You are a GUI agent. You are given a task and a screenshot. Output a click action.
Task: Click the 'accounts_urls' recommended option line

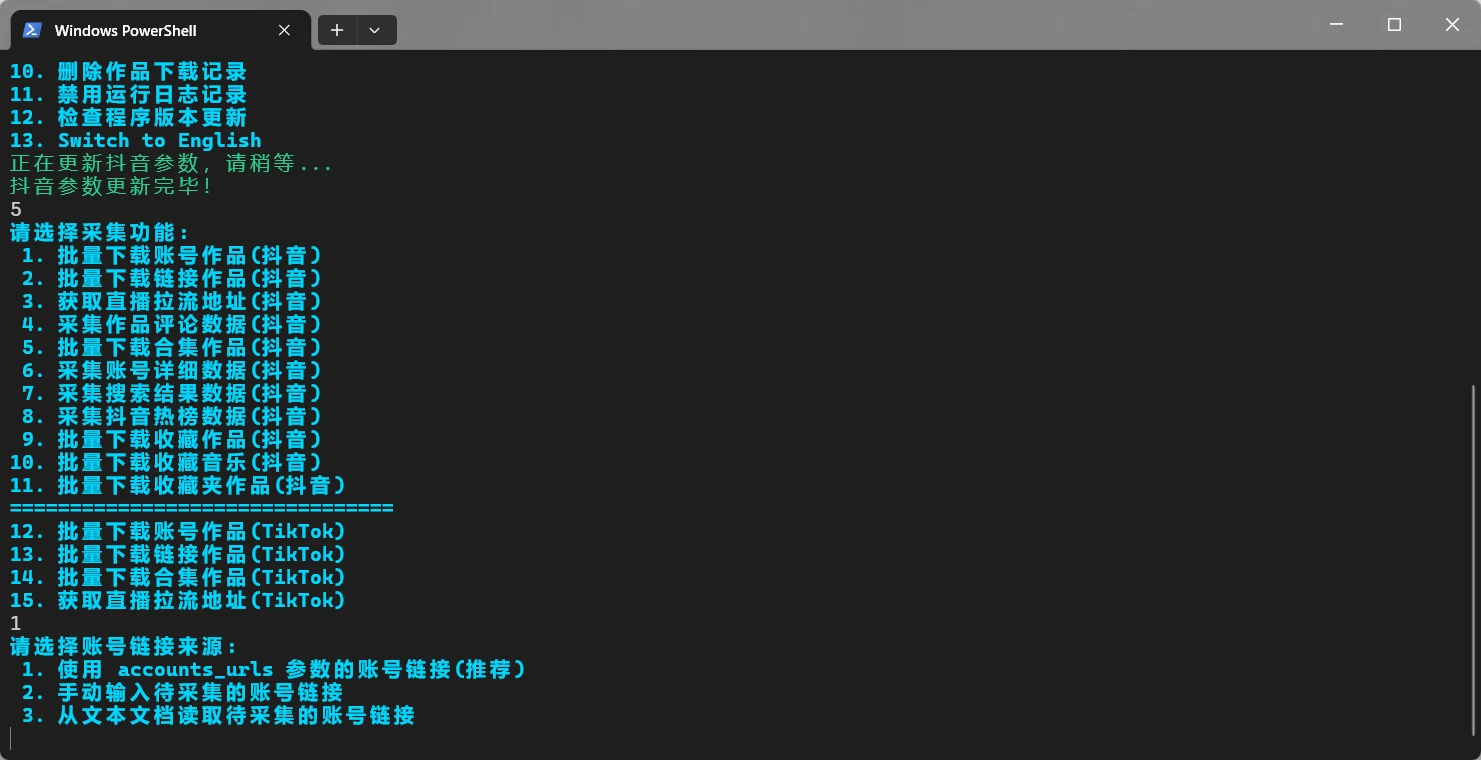(x=273, y=670)
